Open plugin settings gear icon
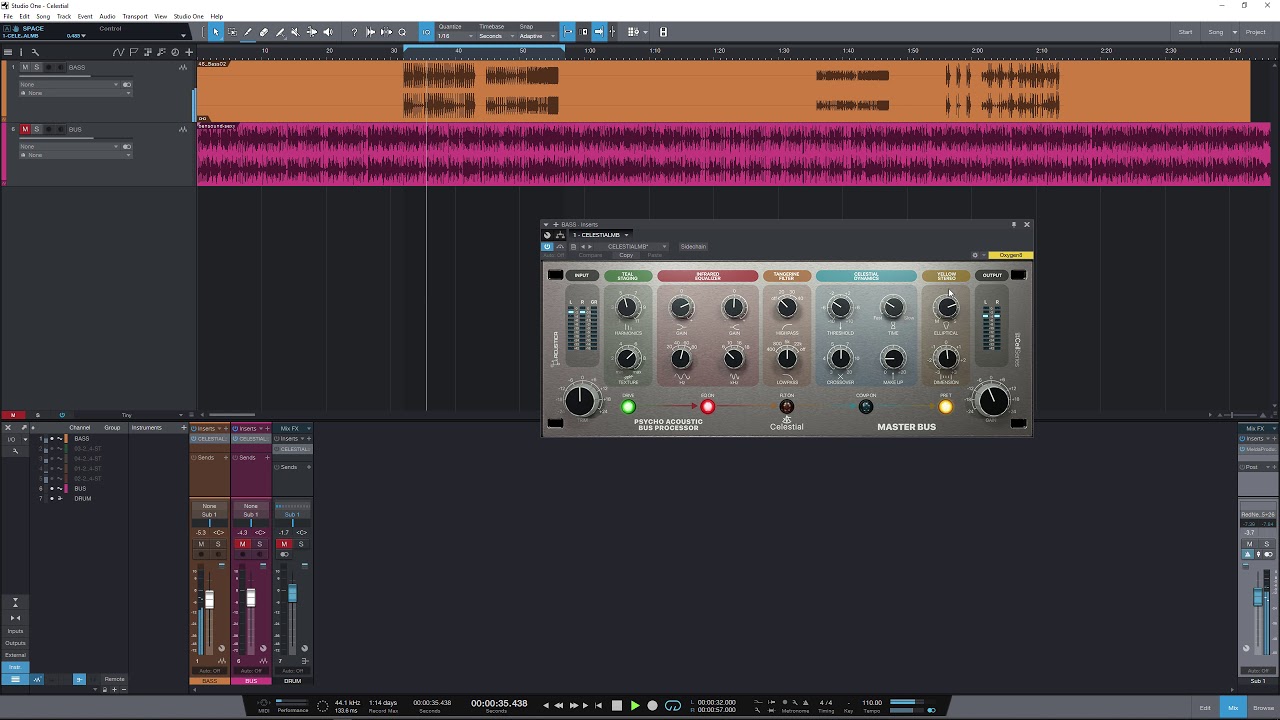Viewport: 1280px width, 720px height. click(x=975, y=255)
